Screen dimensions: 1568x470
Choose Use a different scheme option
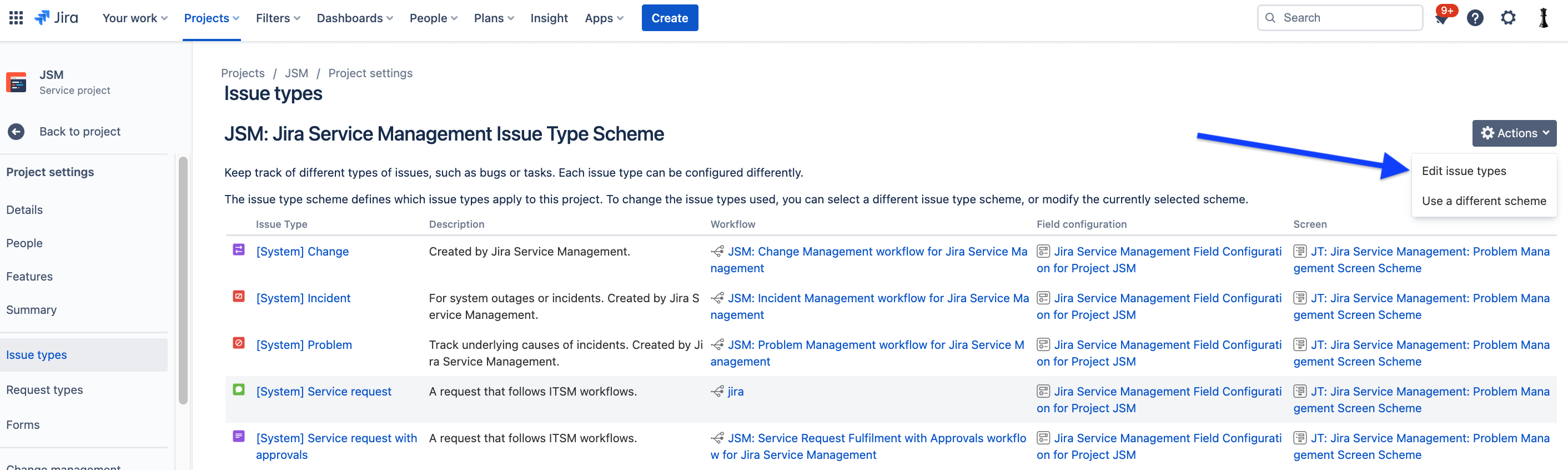[x=1484, y=201]
